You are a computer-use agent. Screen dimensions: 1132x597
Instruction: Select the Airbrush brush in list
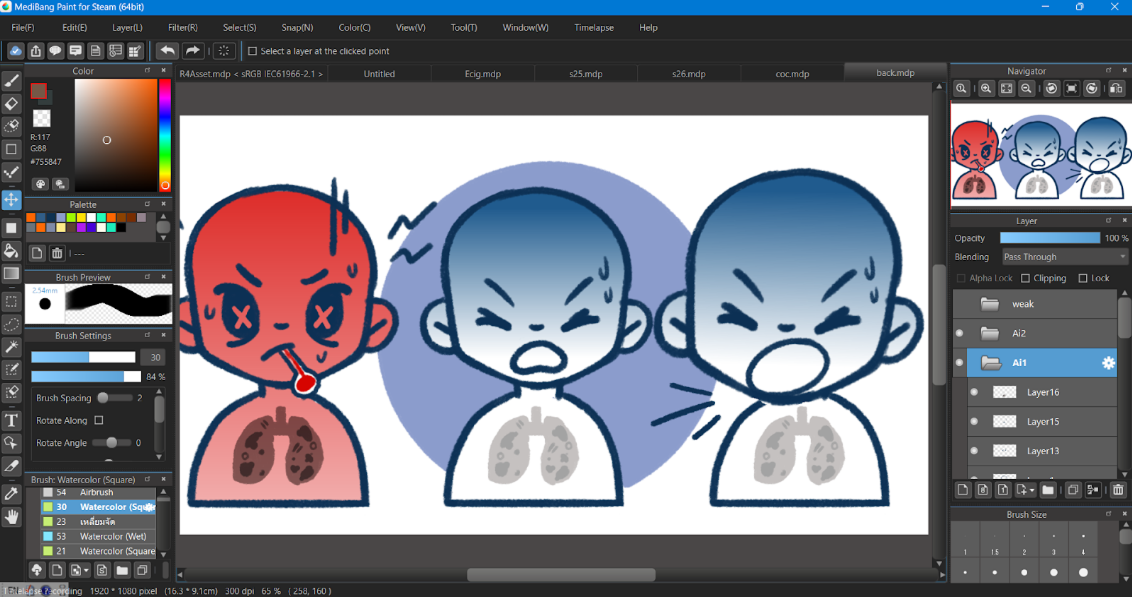point(97,493)
